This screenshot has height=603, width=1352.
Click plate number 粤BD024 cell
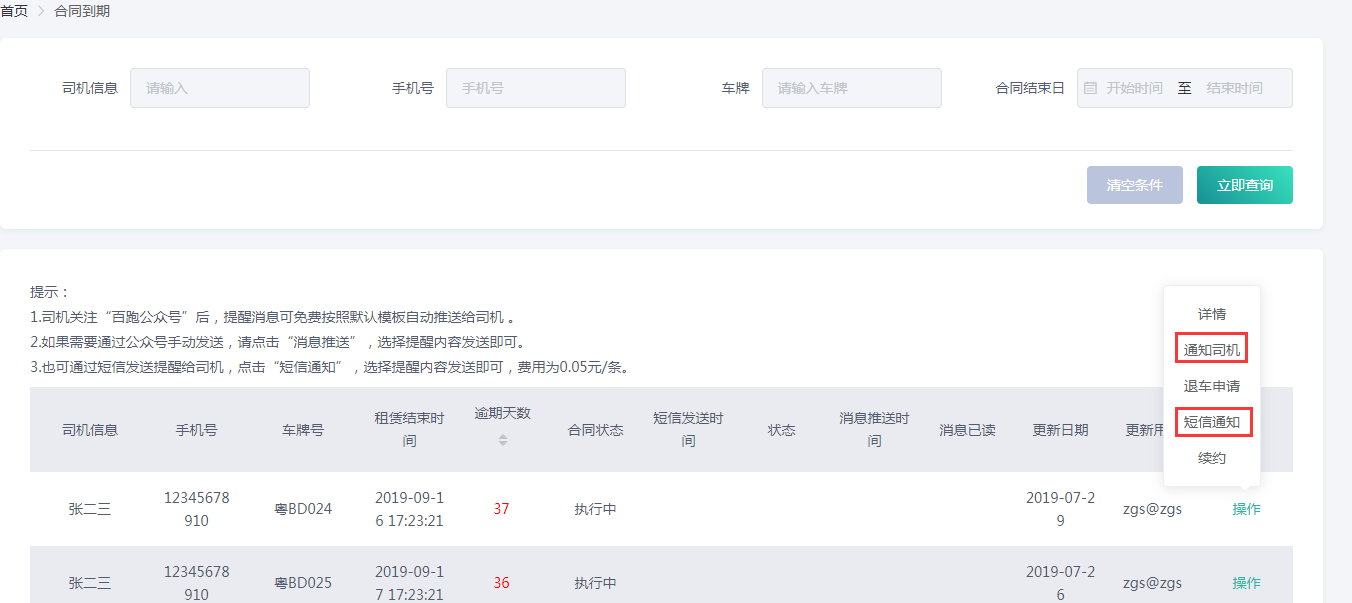303,509
